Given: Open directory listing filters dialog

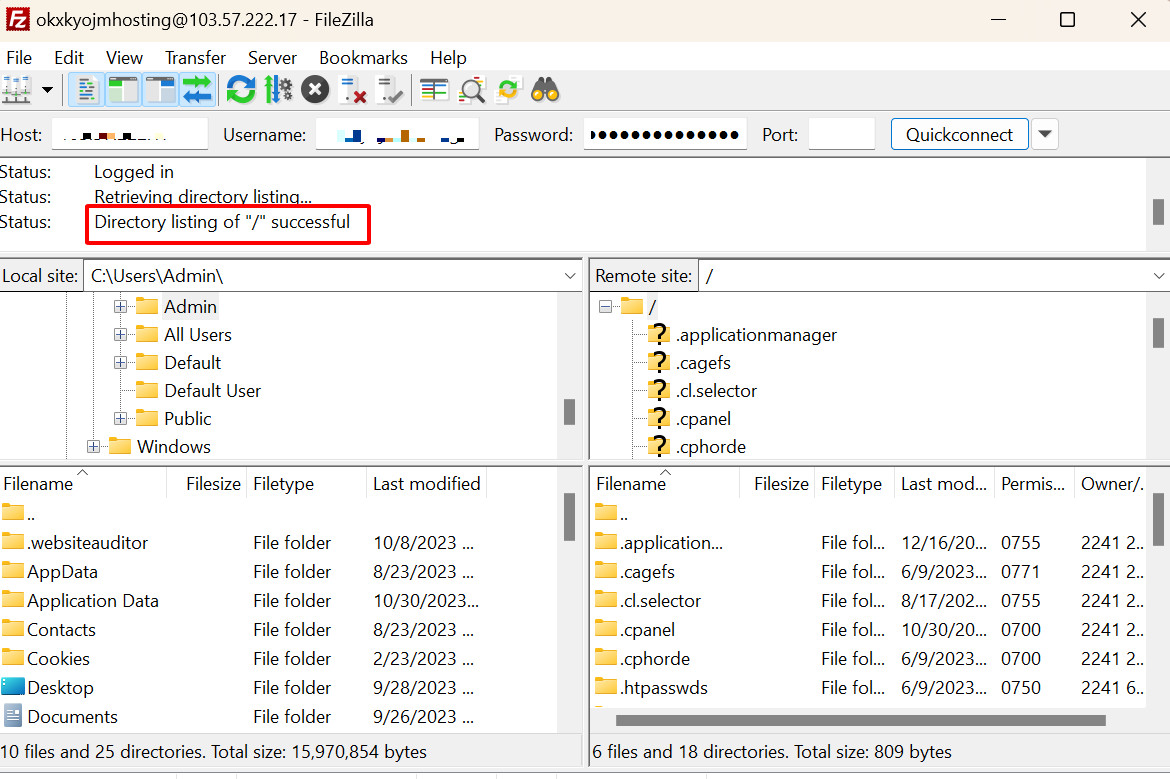Looking at the screenshot, I should click(434, 90).
